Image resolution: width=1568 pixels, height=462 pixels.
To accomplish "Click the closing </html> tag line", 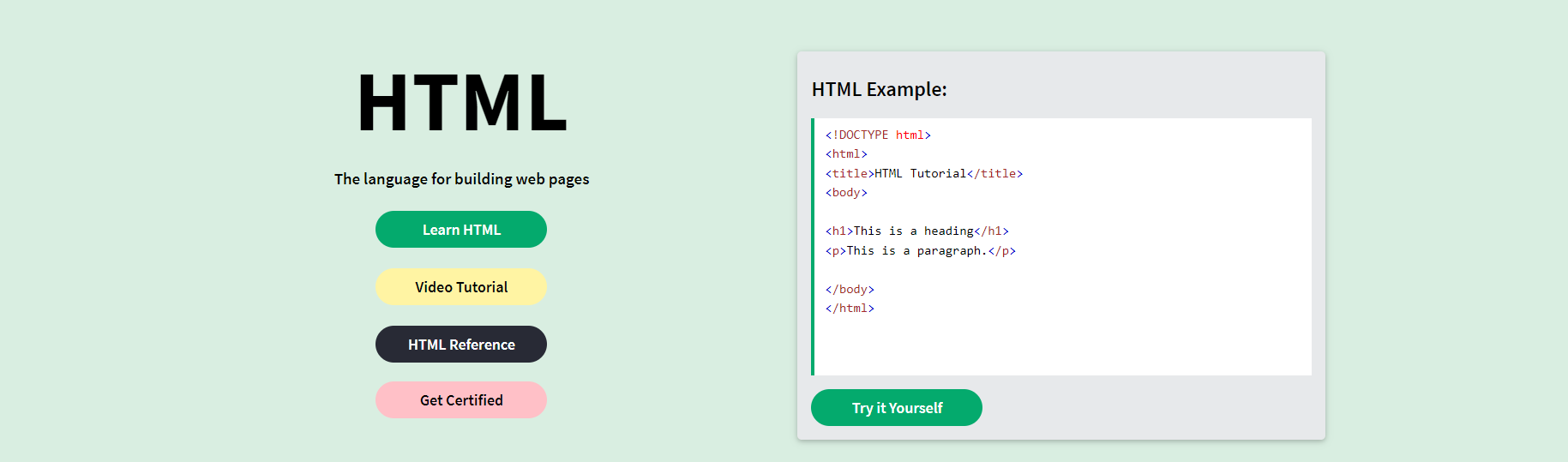I will (x=850, y=309).
